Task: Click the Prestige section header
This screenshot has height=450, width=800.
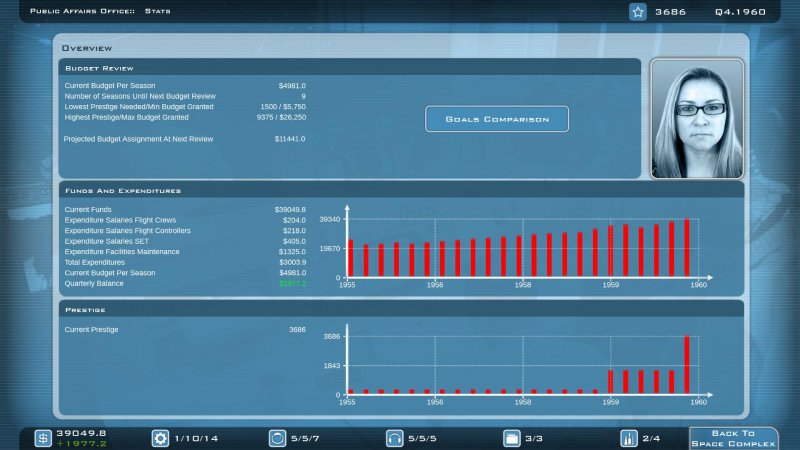Action: 83,309
